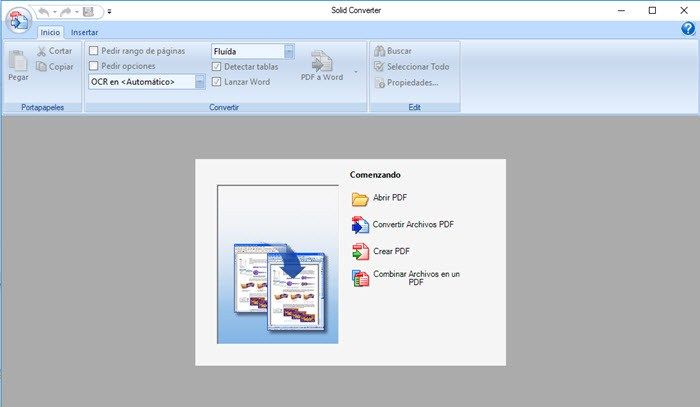The width and height of the screenshot is (700, 407).
Task: Click the Convertir Archivos PDF link
Action: pos(403,225)
